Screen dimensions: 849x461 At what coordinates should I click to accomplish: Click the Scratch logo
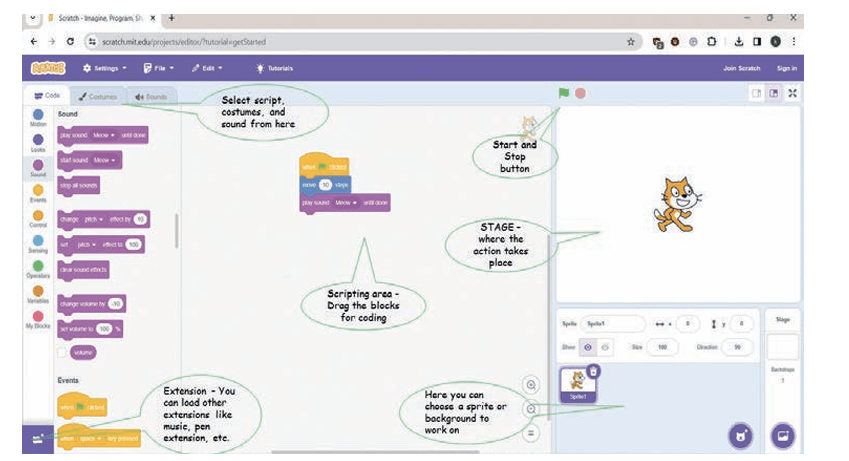coord(48,68)
